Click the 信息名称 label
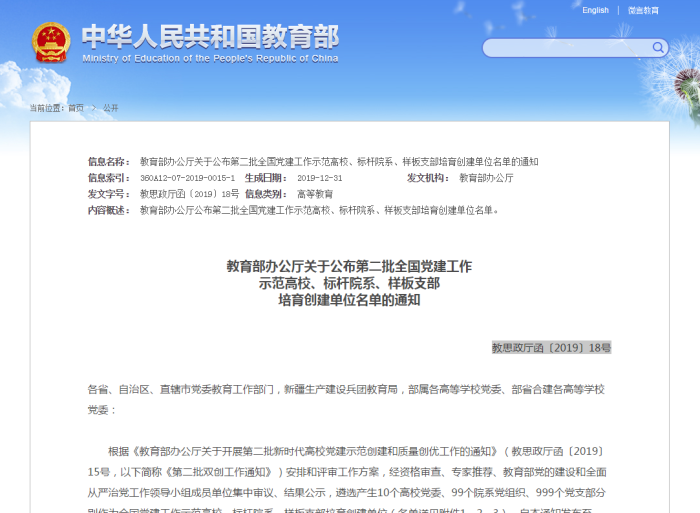This screenshot has width=700, height=513. click(x=108, y=162)
